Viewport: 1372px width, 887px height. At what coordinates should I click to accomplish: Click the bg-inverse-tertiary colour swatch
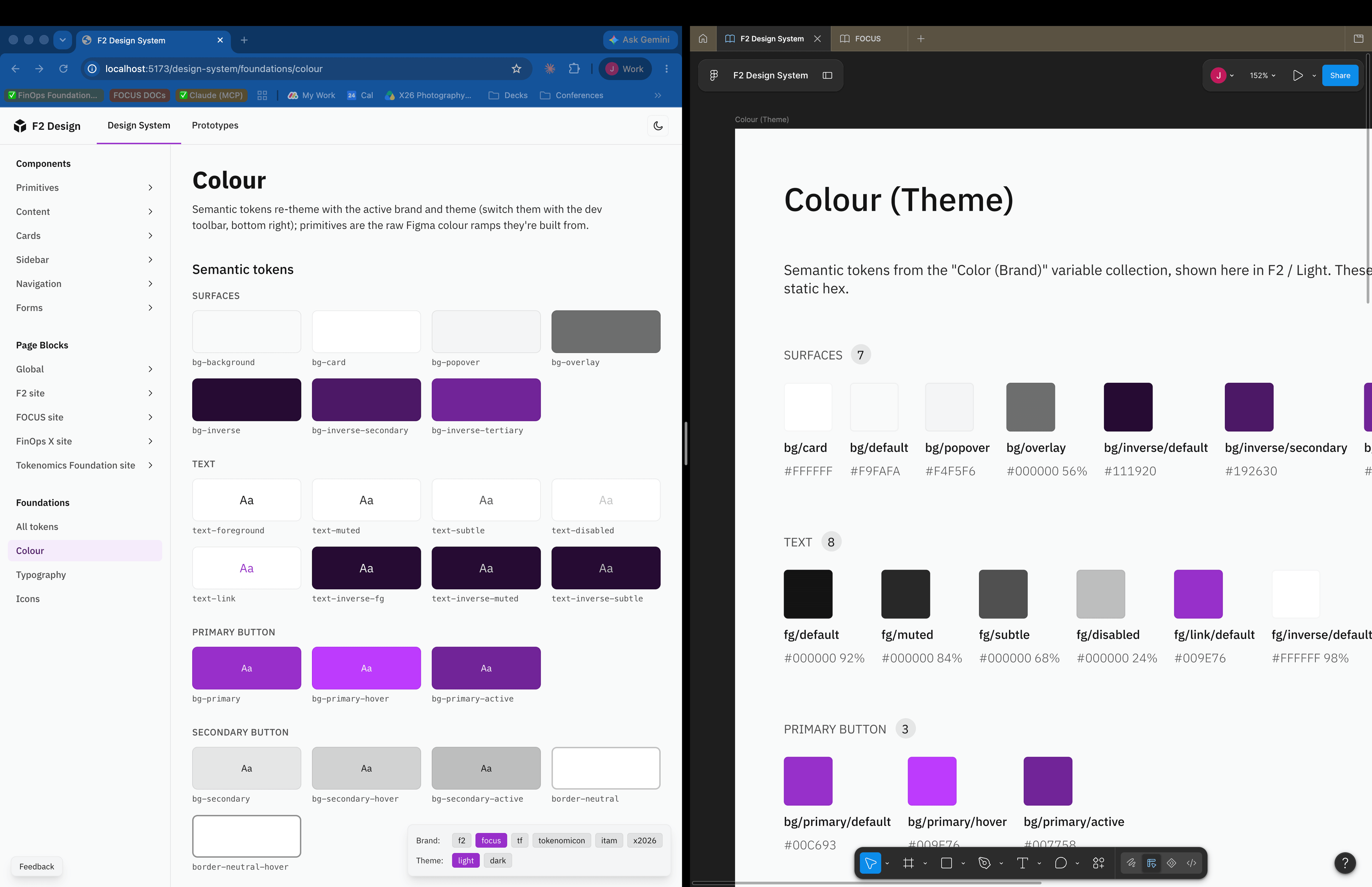click(x=486, y=400)
